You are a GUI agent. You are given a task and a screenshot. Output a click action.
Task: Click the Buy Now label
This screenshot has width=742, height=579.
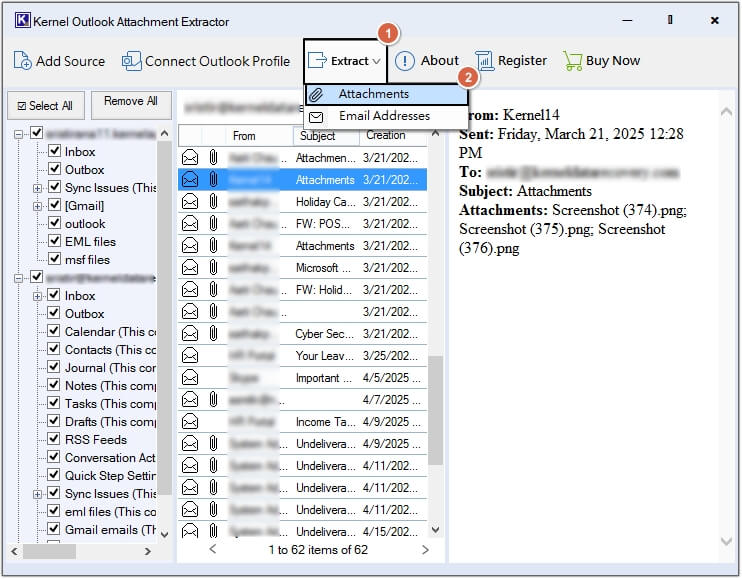pos(613,61)
